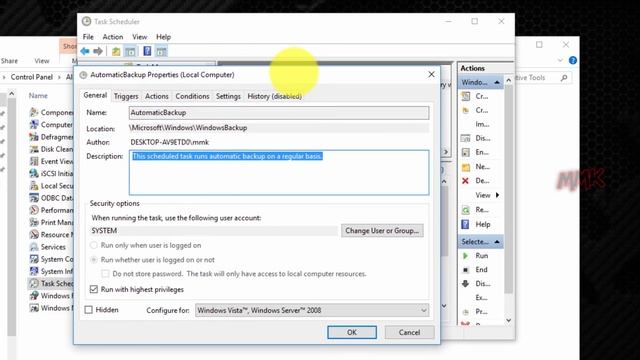Open Services in the Control Panel list

53,247
